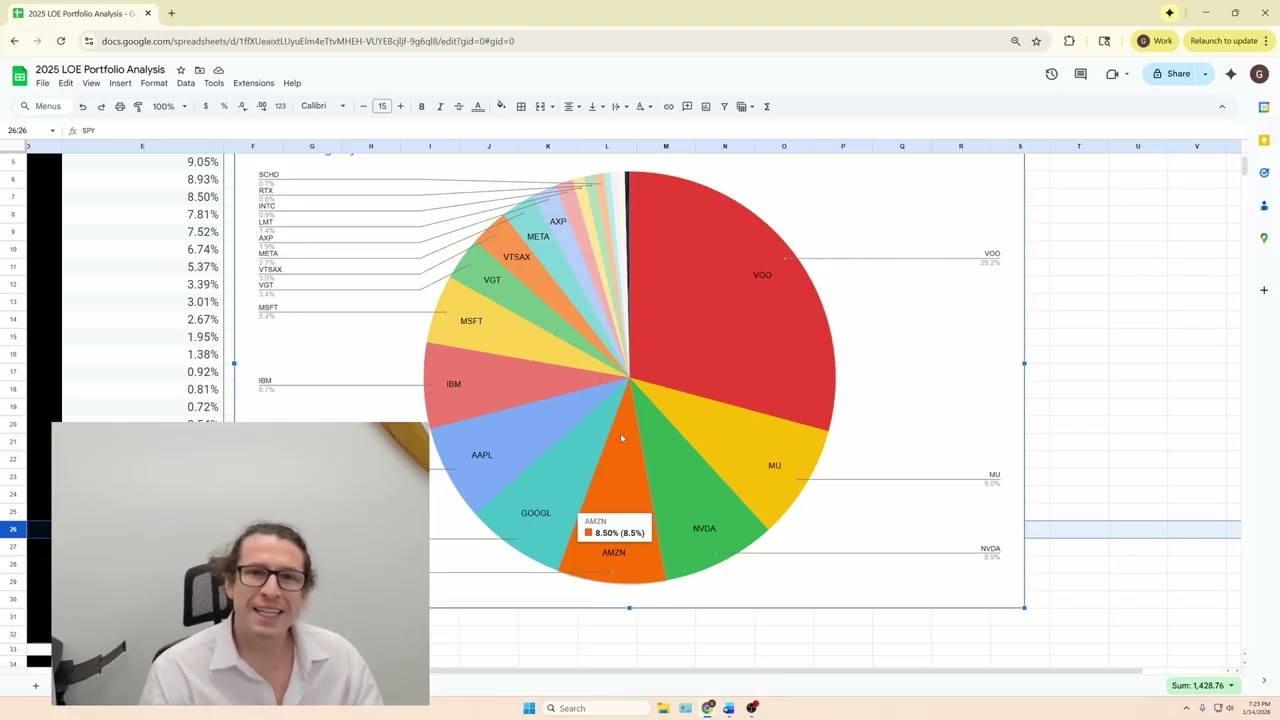Click the font size input box
This screenshot has height=720, width=1280.
[382, 106]
